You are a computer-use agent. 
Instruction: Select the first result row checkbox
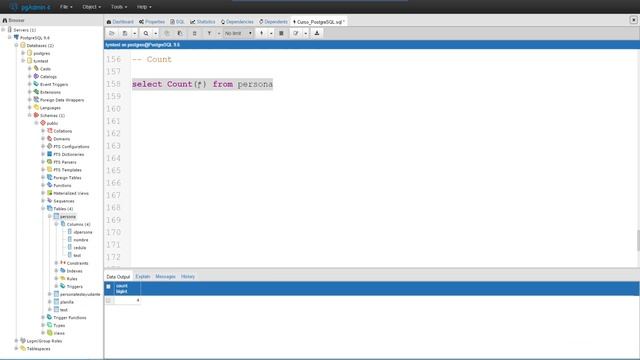(108, 300)
